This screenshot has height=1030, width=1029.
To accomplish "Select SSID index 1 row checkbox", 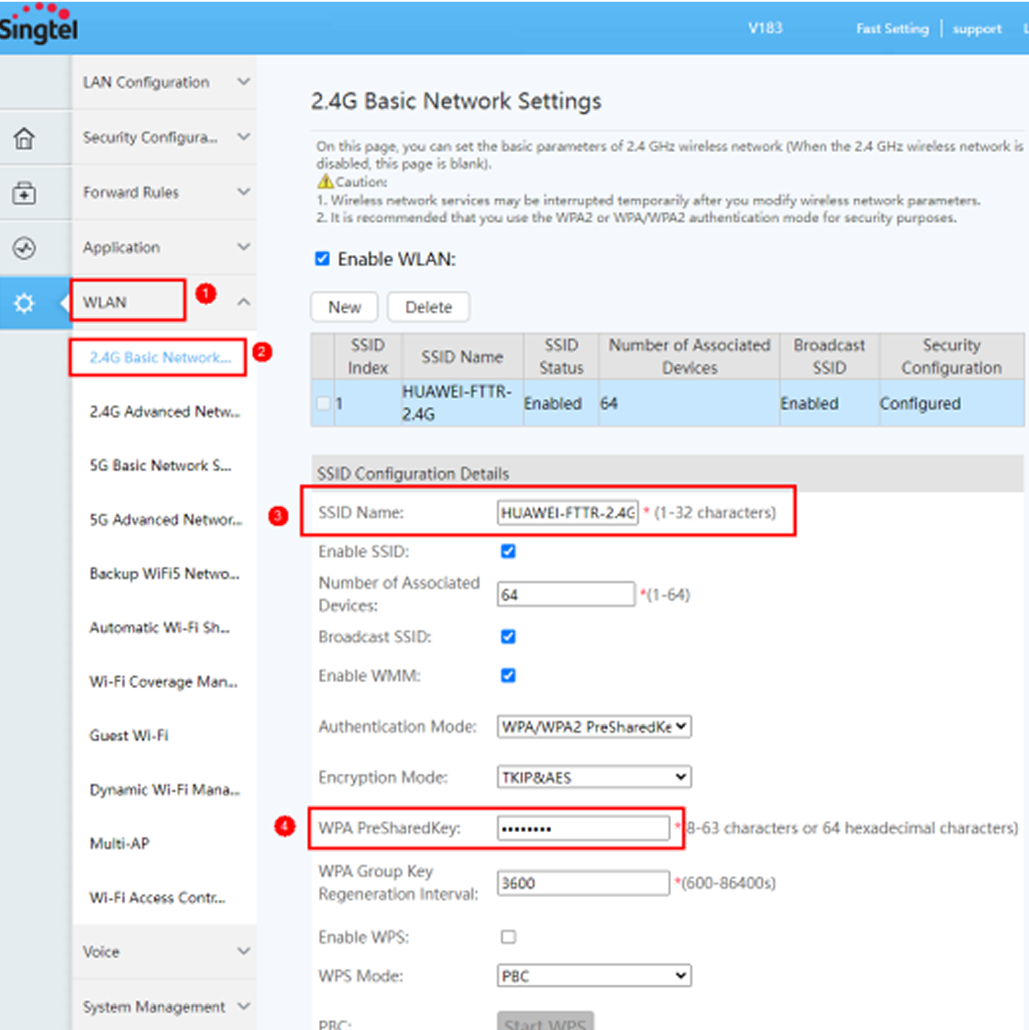I will coord(323,403).
